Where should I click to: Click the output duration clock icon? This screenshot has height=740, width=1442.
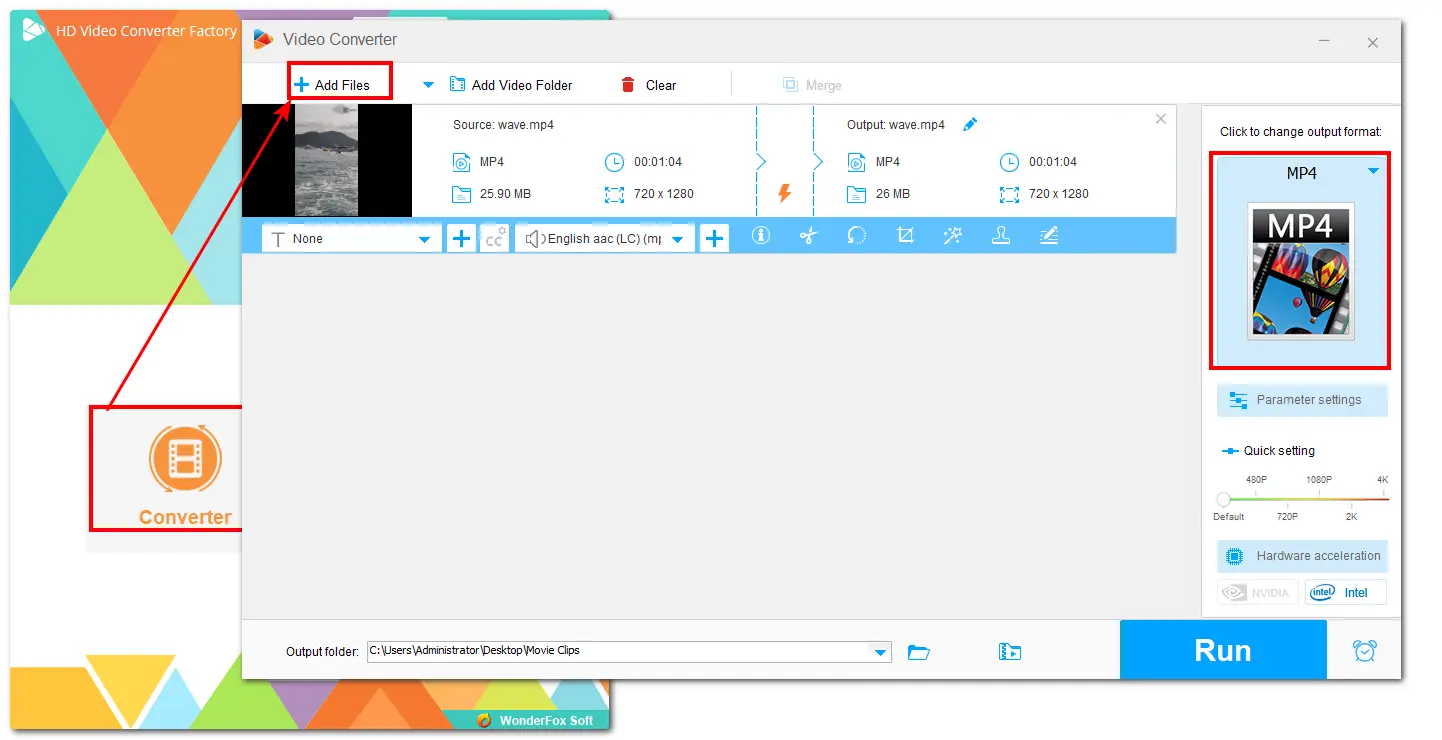pos(1009,162)
